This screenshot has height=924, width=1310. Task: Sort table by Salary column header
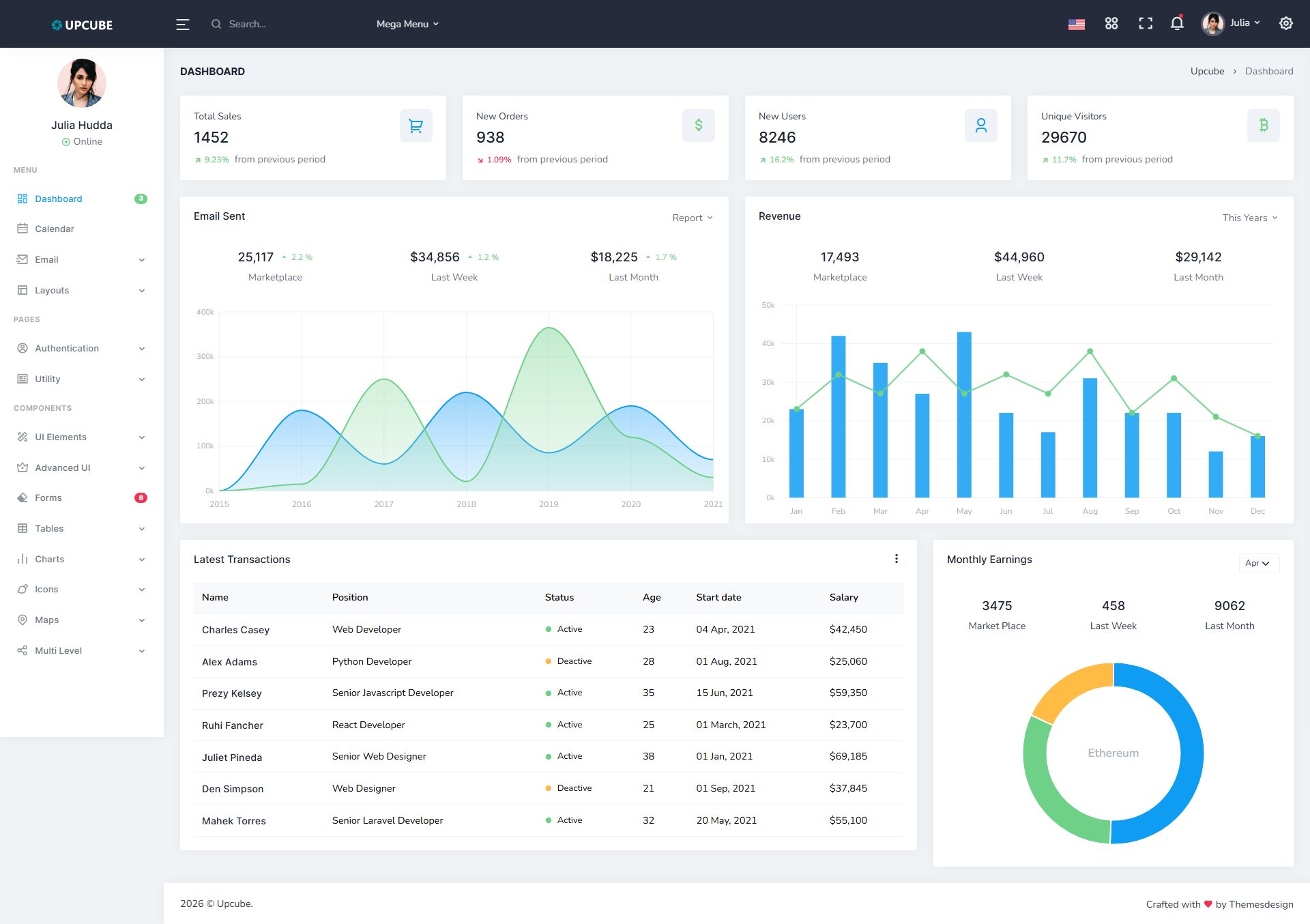[844, 597]
